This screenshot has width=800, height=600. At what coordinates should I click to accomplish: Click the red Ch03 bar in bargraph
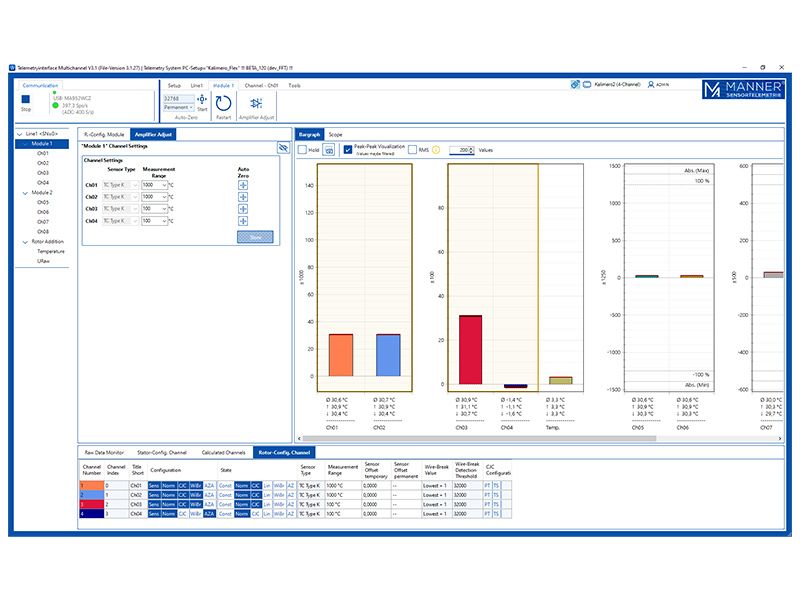pyautogui.click(x=470, y=350)
